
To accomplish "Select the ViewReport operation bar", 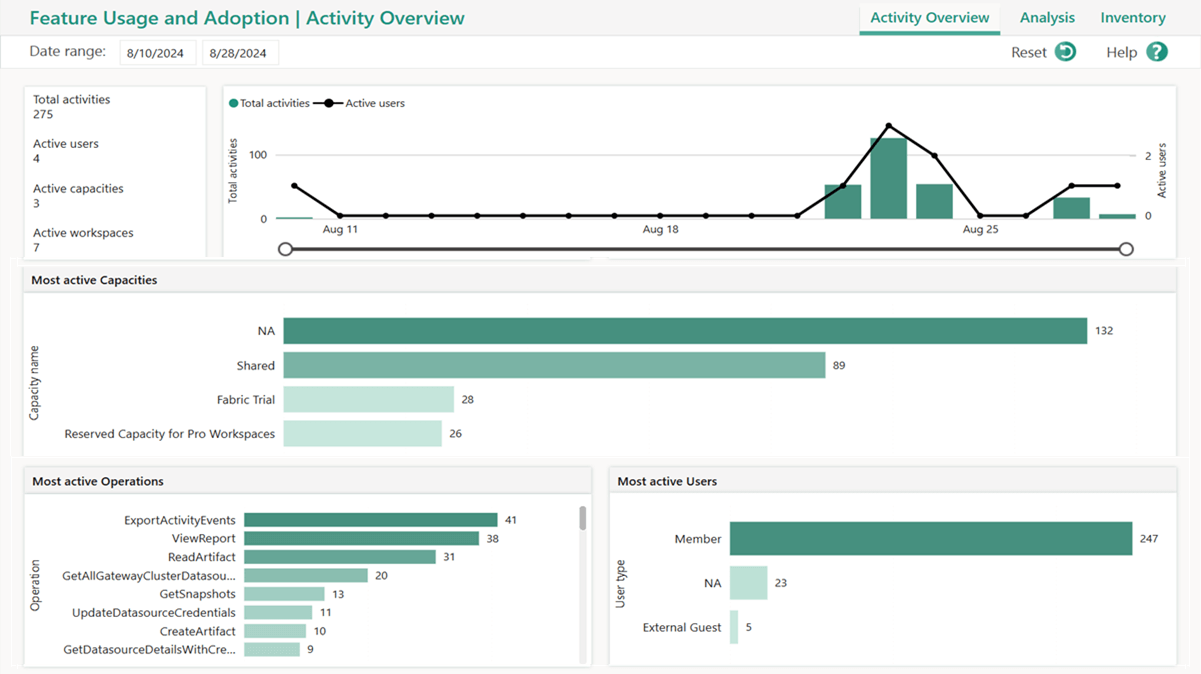I will click(360, 538).
